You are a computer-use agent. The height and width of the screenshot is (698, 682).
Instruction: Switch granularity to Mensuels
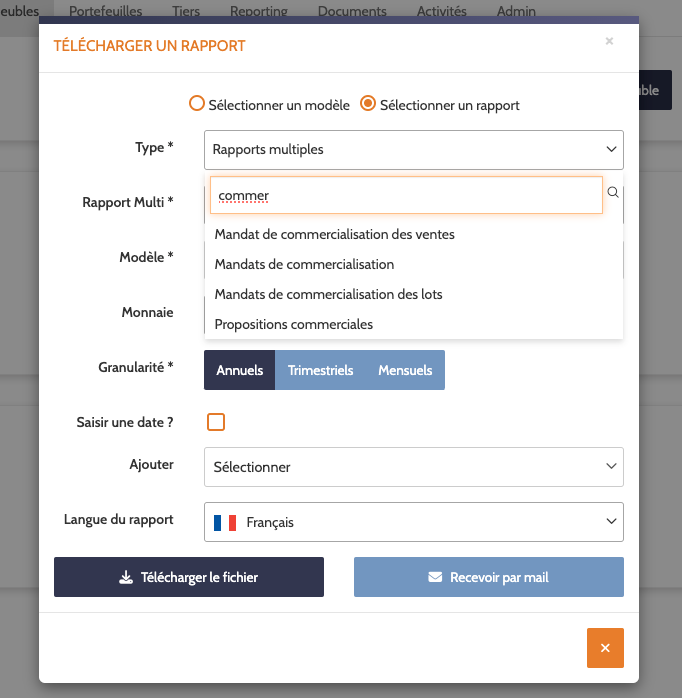[405, 370]
